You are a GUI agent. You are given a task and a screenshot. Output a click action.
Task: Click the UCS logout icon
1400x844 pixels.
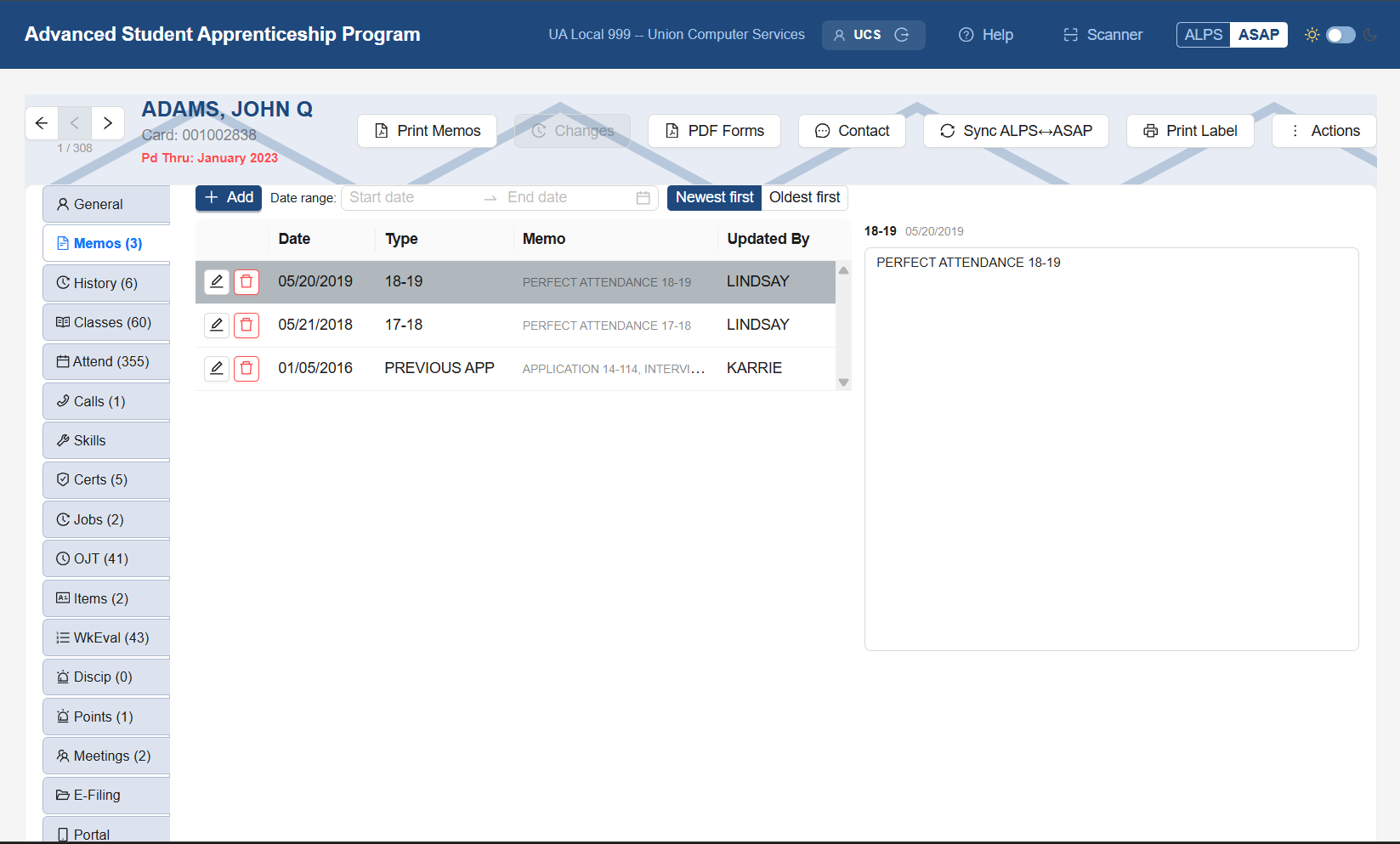[902, 35]
